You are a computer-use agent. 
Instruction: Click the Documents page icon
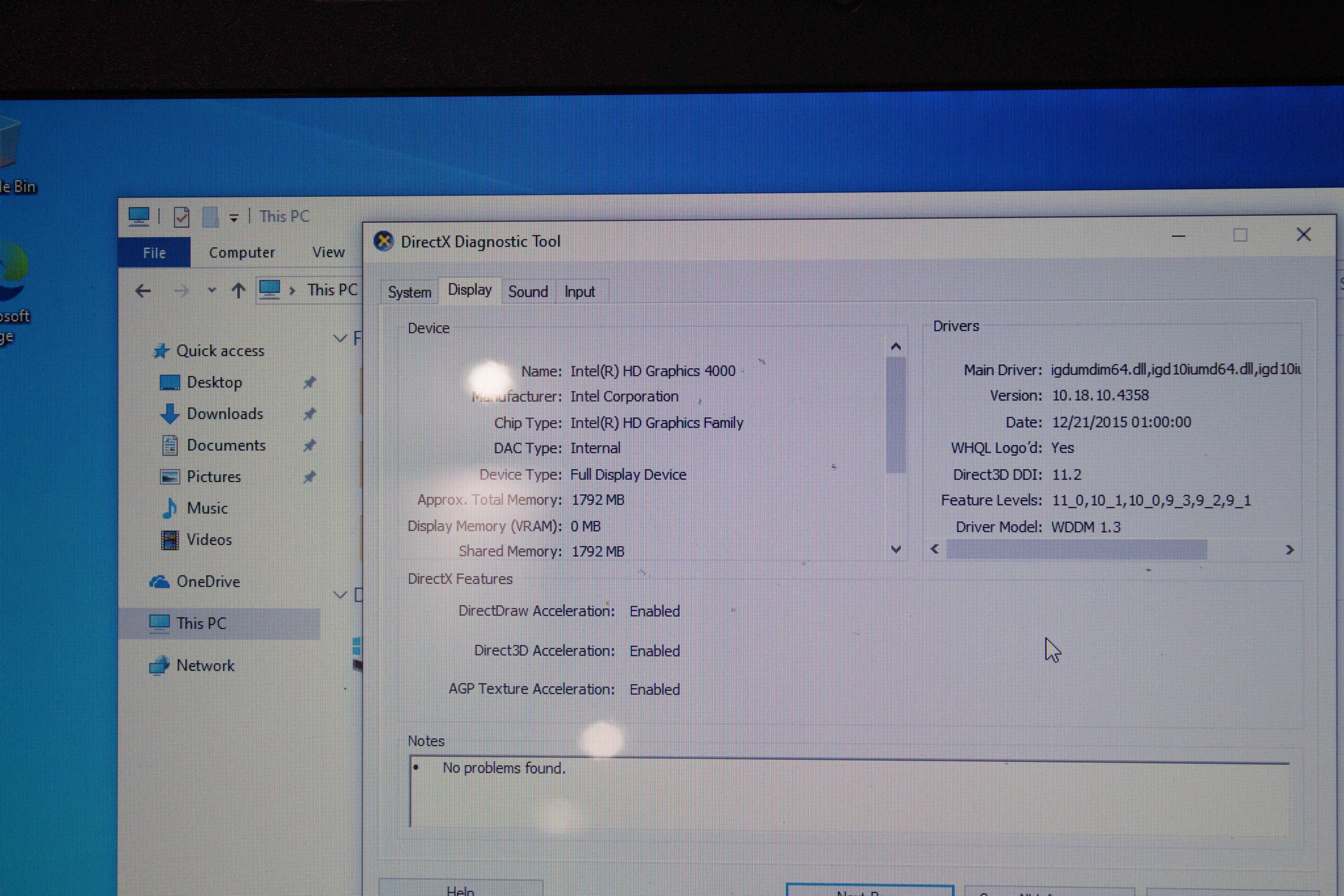170,445
